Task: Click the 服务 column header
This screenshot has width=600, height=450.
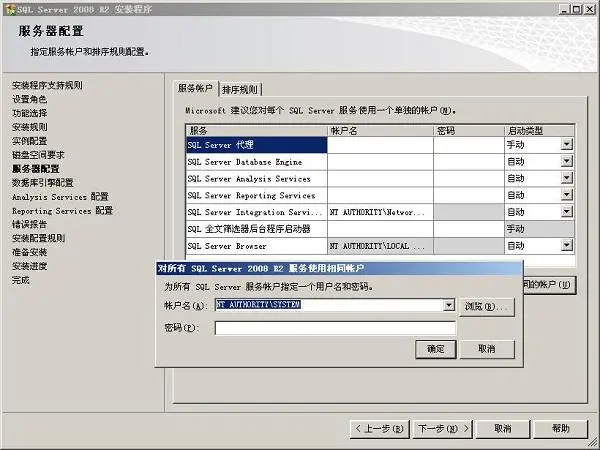Action: tap(256, 131)
